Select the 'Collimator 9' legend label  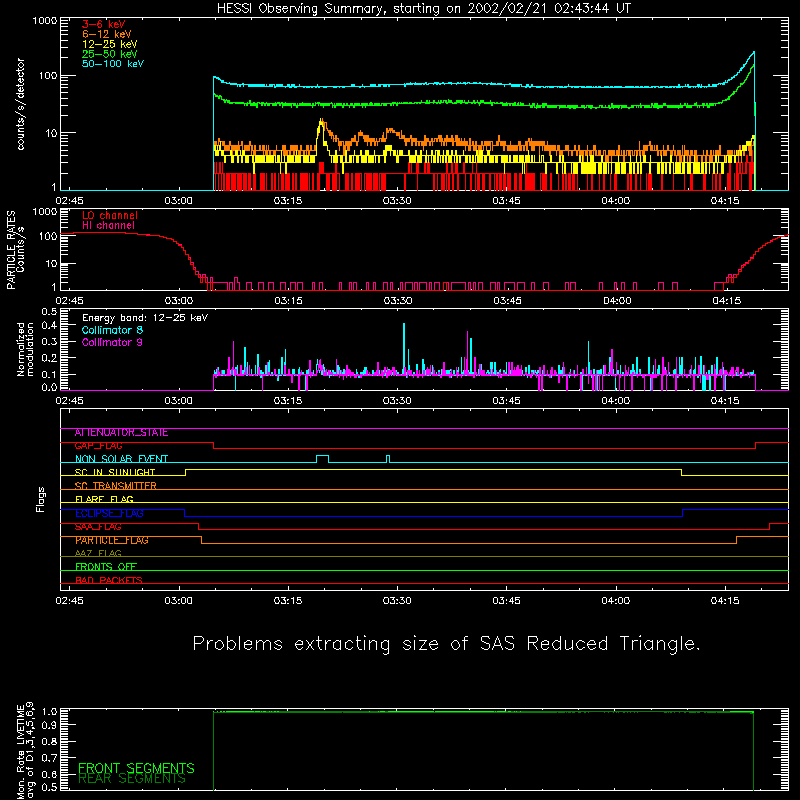click(112, 342)
